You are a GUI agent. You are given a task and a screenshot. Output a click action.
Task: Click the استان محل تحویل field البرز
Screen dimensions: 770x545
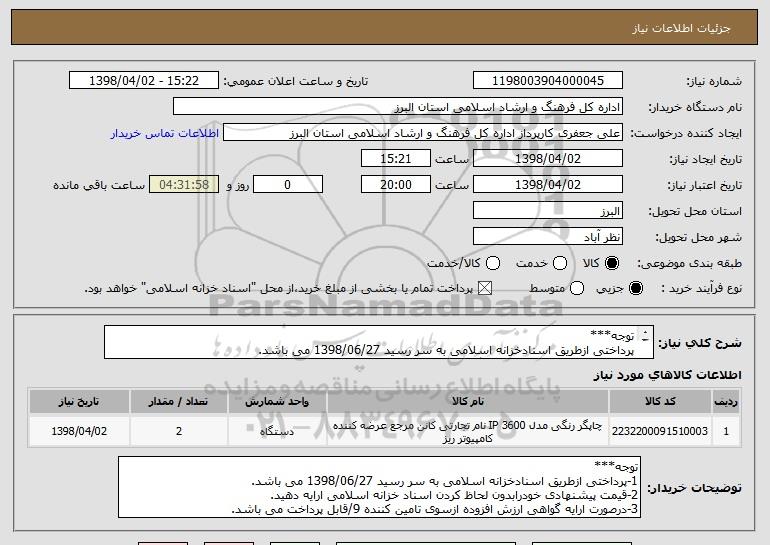pyautogui.click(x=548, y=211)
